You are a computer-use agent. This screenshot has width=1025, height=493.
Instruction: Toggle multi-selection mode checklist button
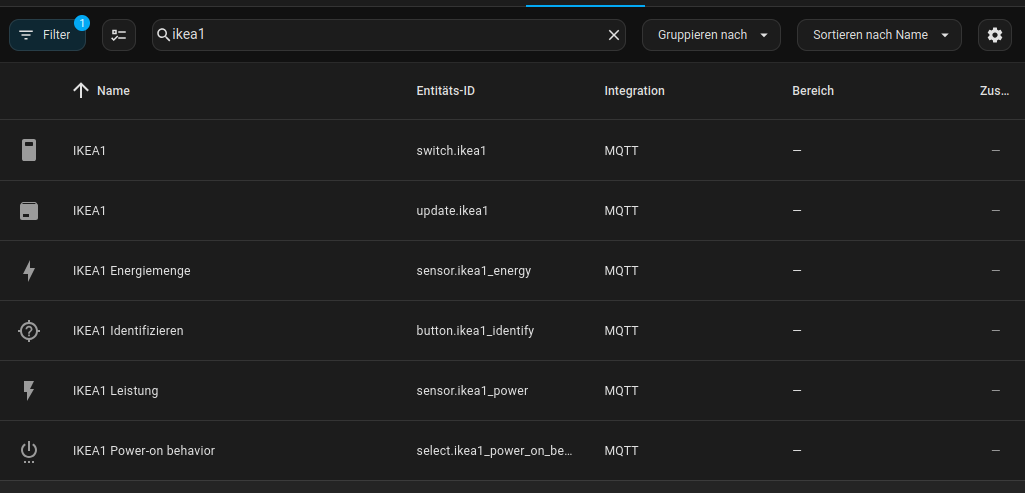click(119, 35)
